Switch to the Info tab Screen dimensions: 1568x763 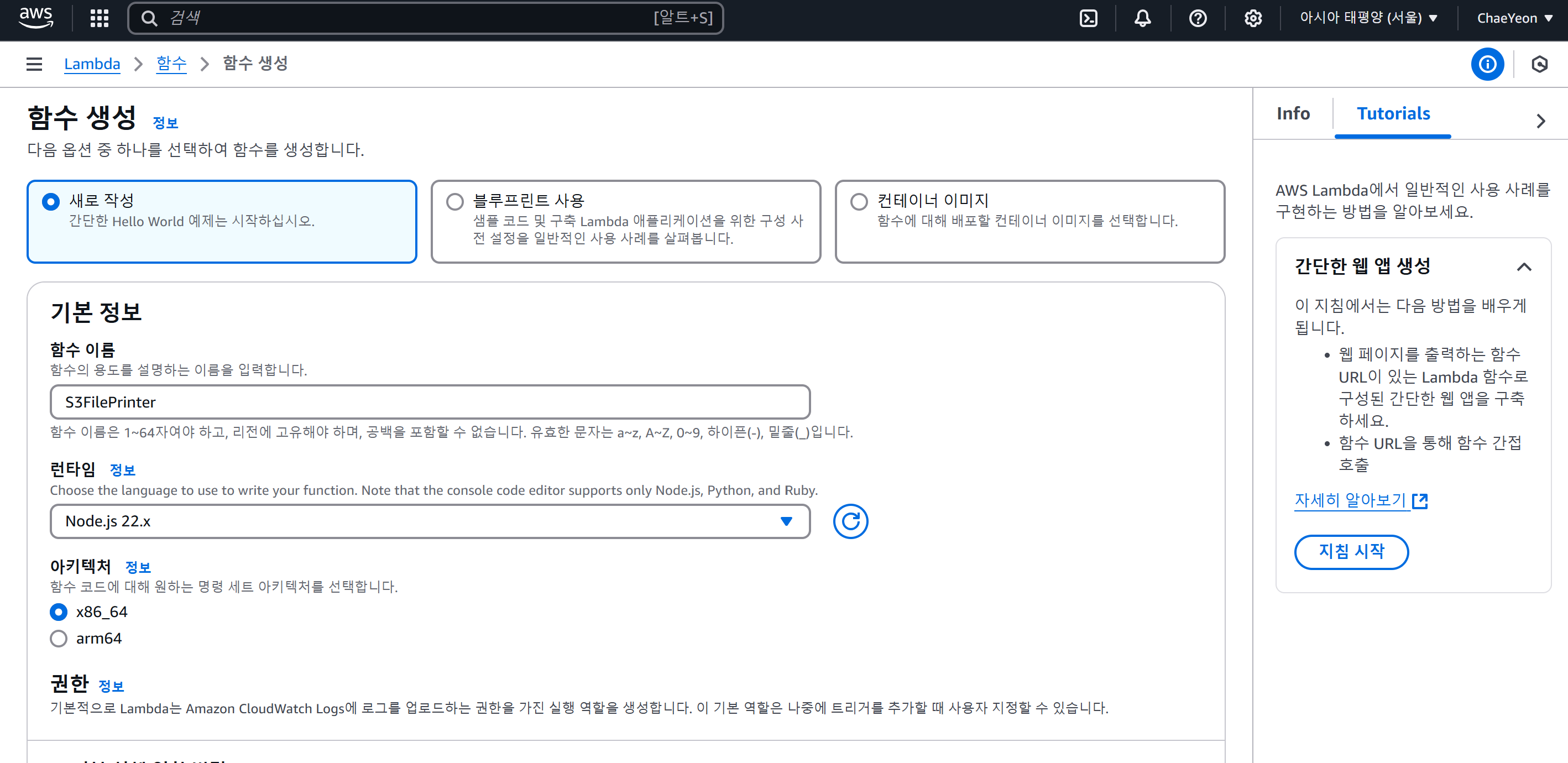click(1293, 114)
